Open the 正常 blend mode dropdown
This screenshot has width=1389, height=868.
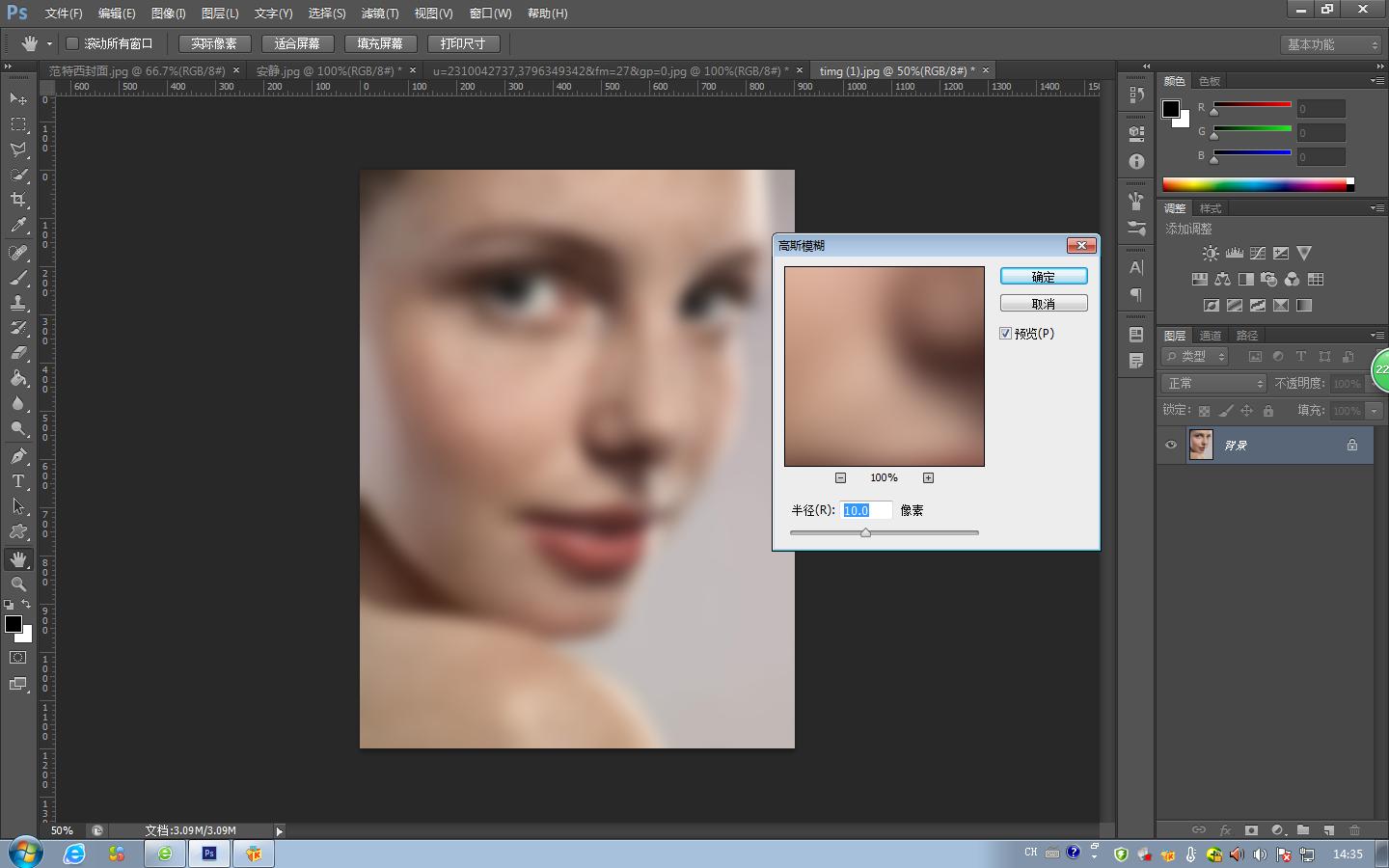[1213, 384]
